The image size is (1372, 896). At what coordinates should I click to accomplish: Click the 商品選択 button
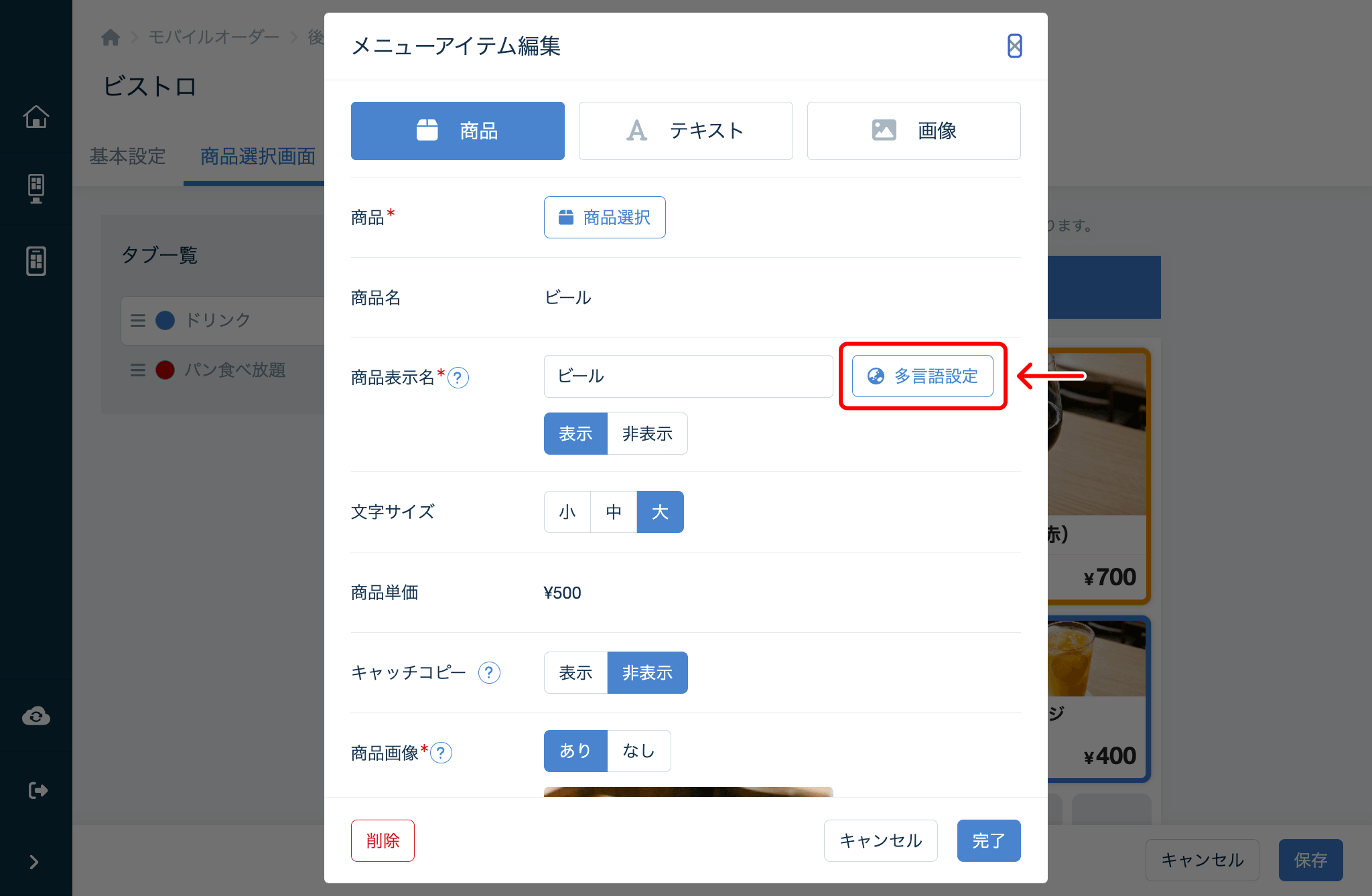click(604, 217)
